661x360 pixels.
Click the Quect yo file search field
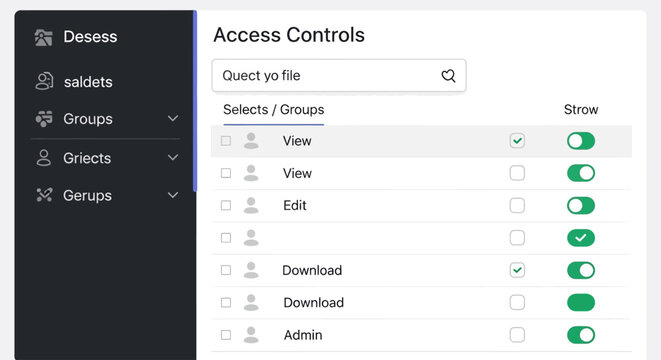coord(339,76)
